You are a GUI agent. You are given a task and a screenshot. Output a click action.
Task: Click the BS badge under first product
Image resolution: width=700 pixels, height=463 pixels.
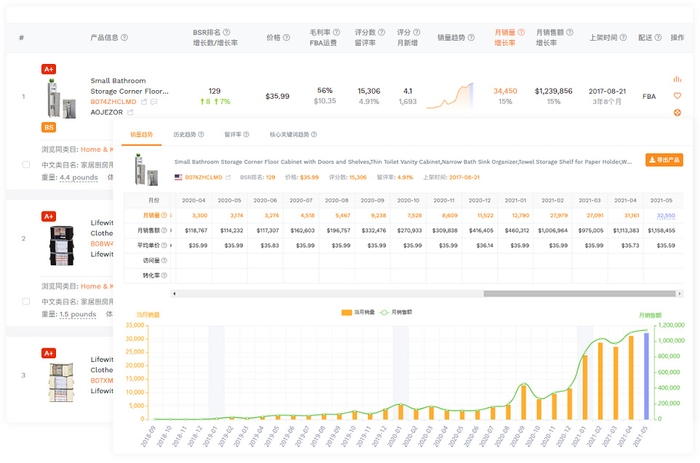49,127
